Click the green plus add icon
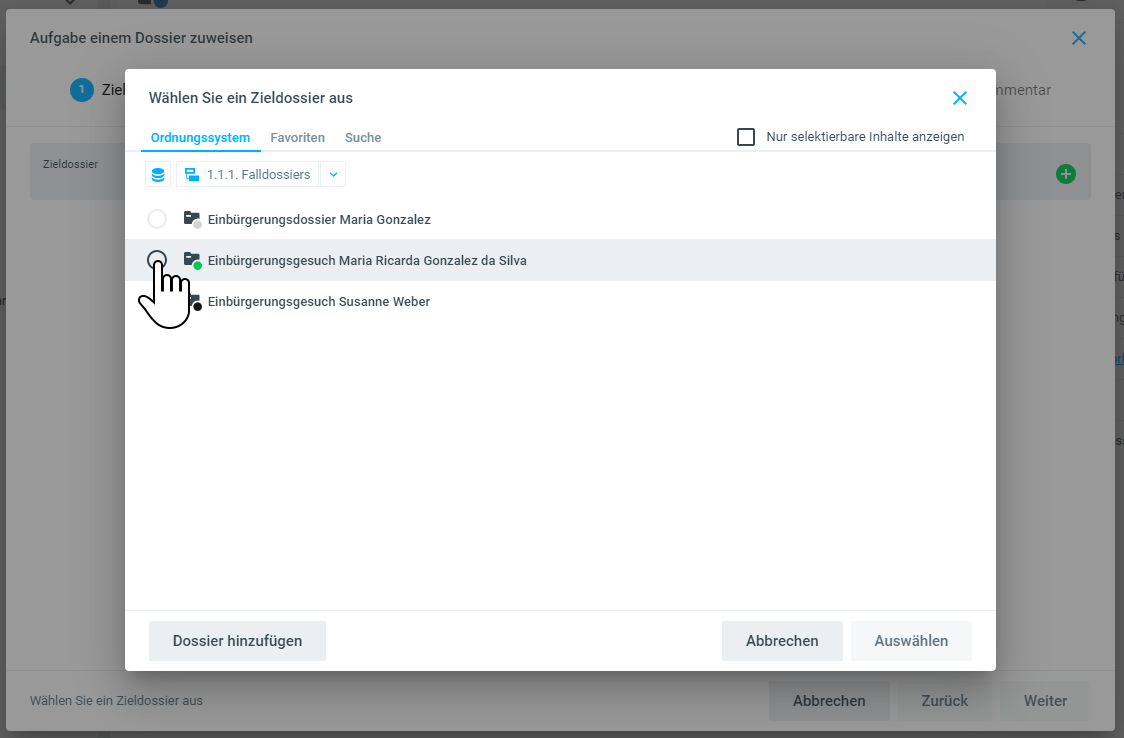The image size is (1124, 738). pyautogui.click(x=1066, y=174)
